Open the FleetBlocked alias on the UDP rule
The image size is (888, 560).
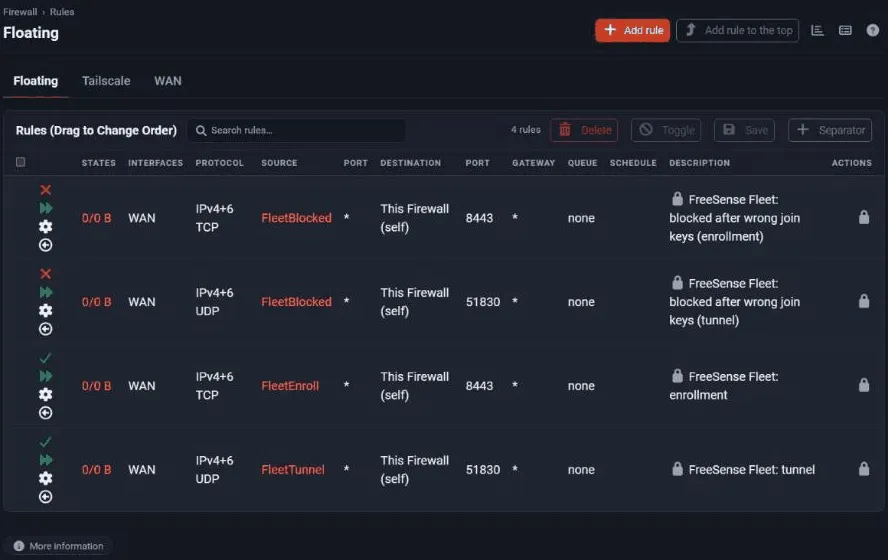click(296, 302)
